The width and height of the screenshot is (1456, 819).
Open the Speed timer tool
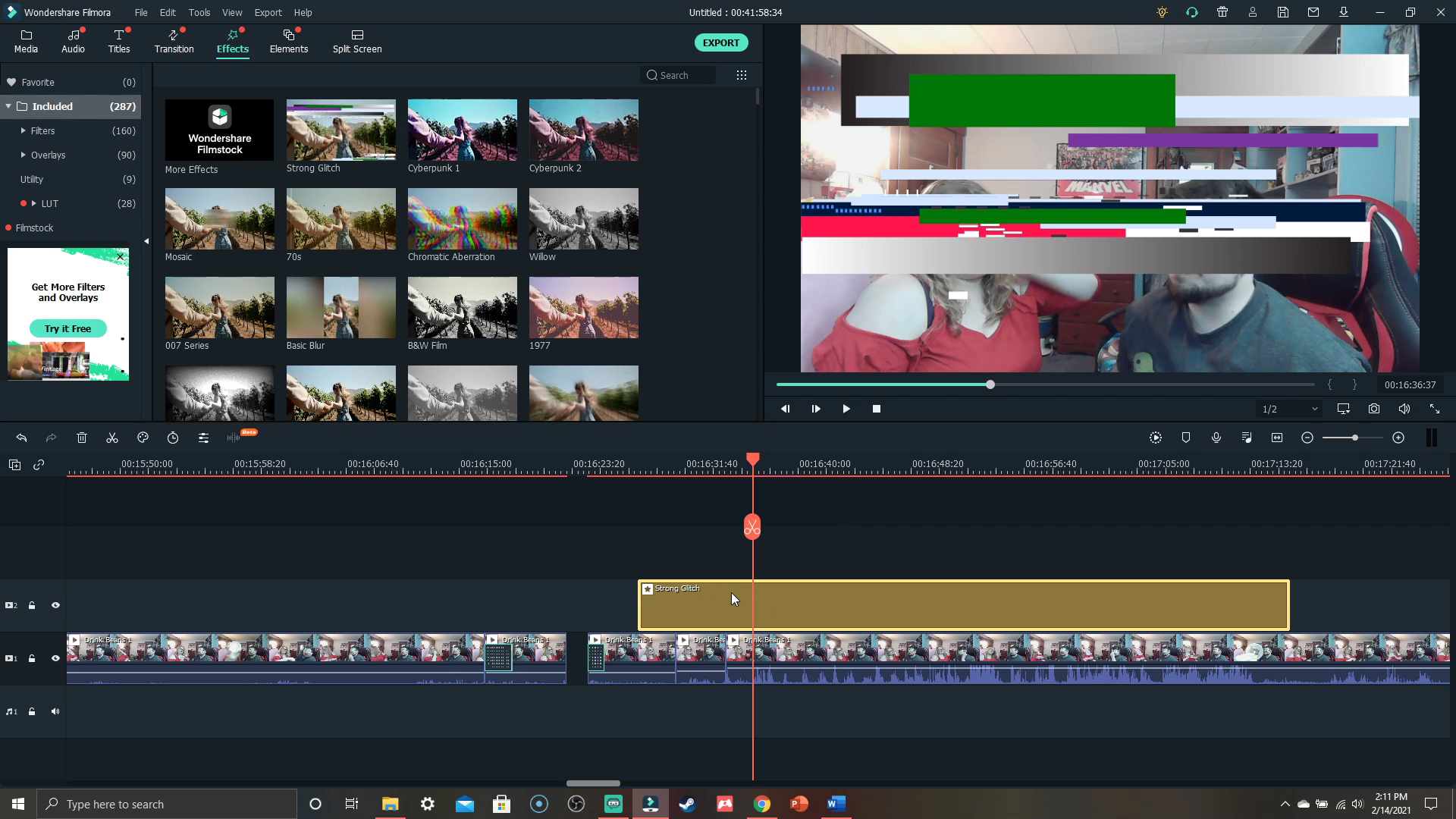(x=173, y=438)
